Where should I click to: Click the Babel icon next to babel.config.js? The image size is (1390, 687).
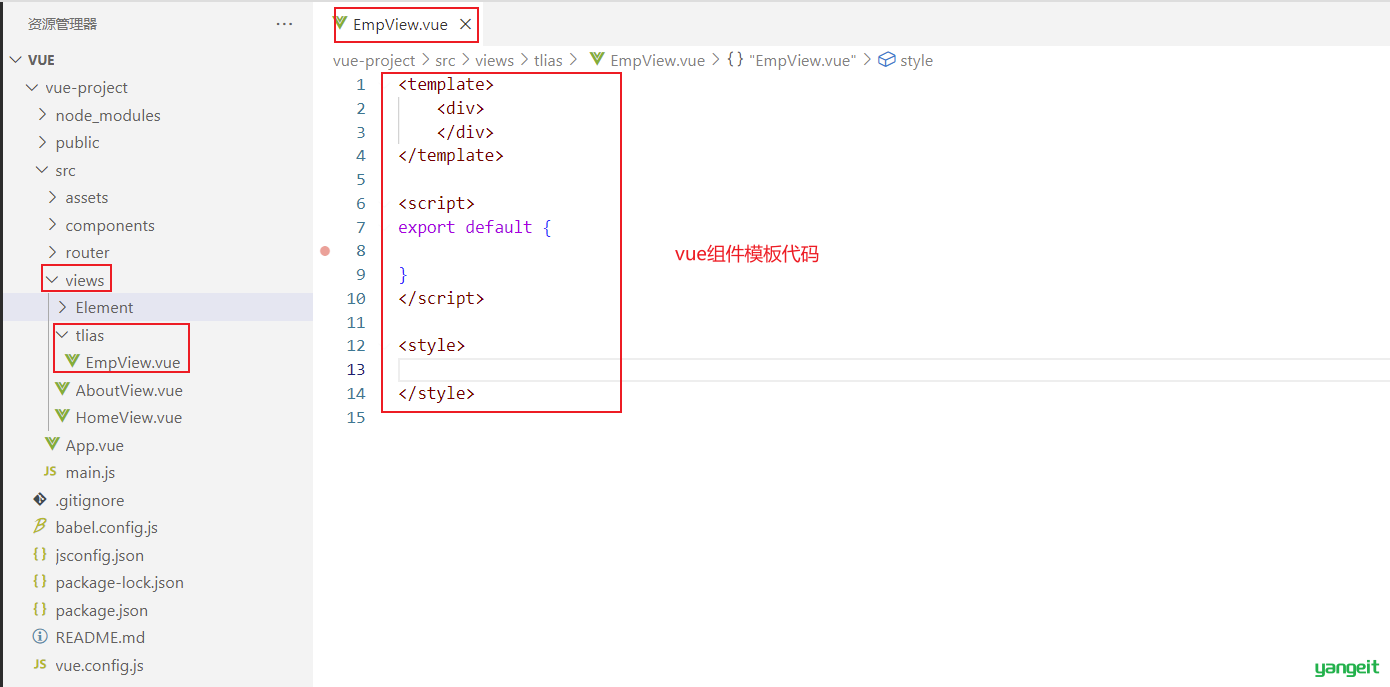(40, 526)
